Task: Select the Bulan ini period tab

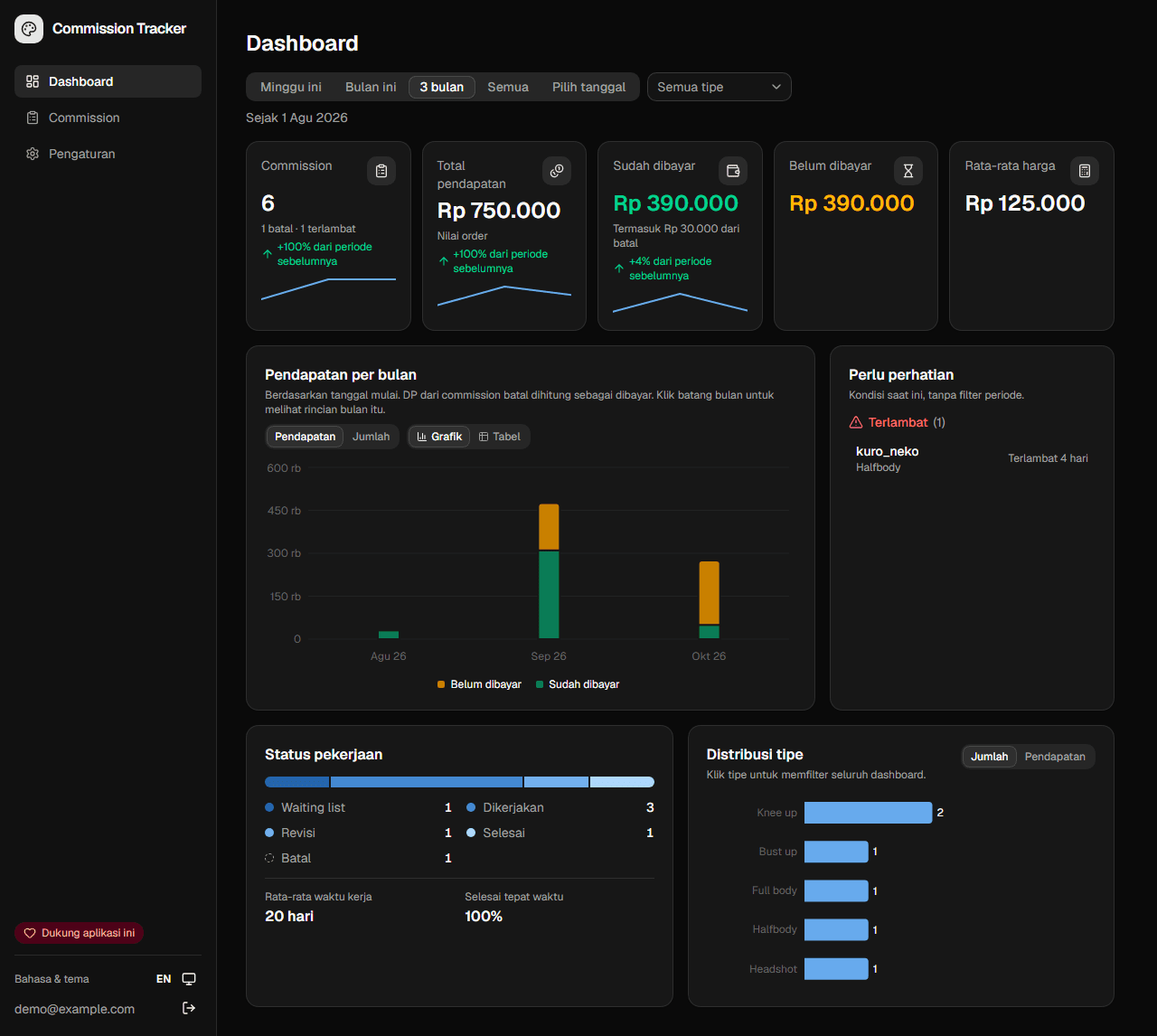Action: pyautogui.click(x=371, y=87)
